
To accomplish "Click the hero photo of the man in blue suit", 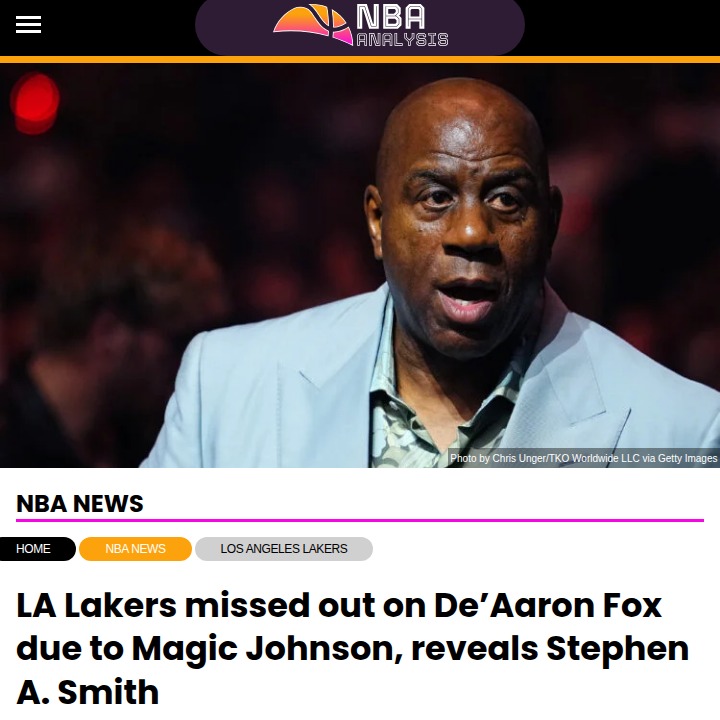I will click(360, 265).
